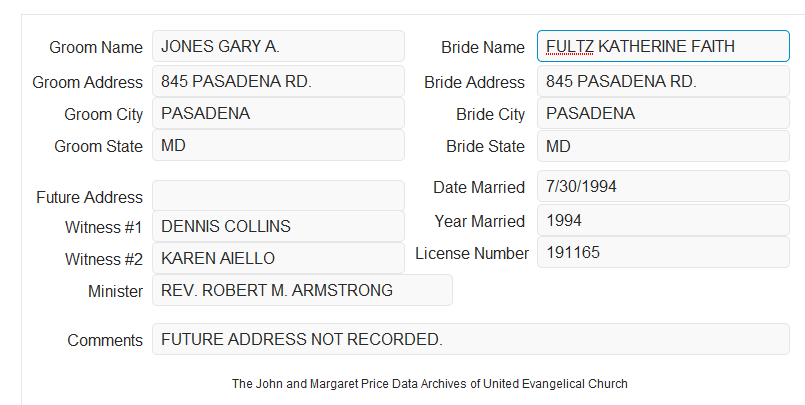Click the Date Married field
805x405 pixels.
tap(663, 186)
